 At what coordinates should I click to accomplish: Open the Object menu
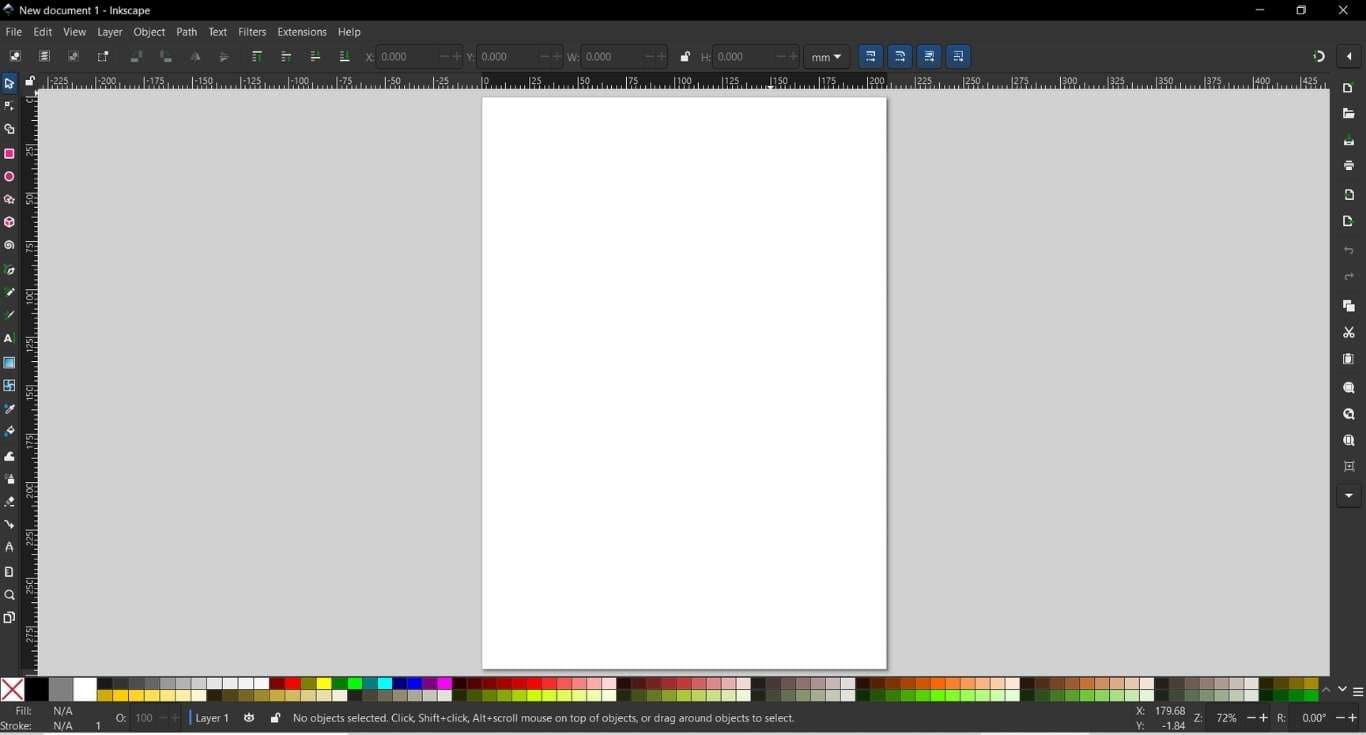click(149, 32)
